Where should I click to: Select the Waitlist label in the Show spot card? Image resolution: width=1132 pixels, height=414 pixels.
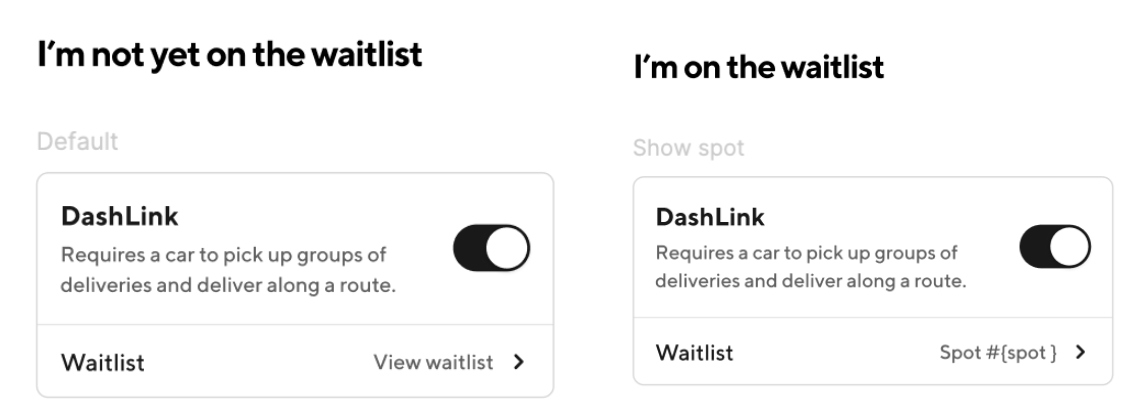coord(694,352)
